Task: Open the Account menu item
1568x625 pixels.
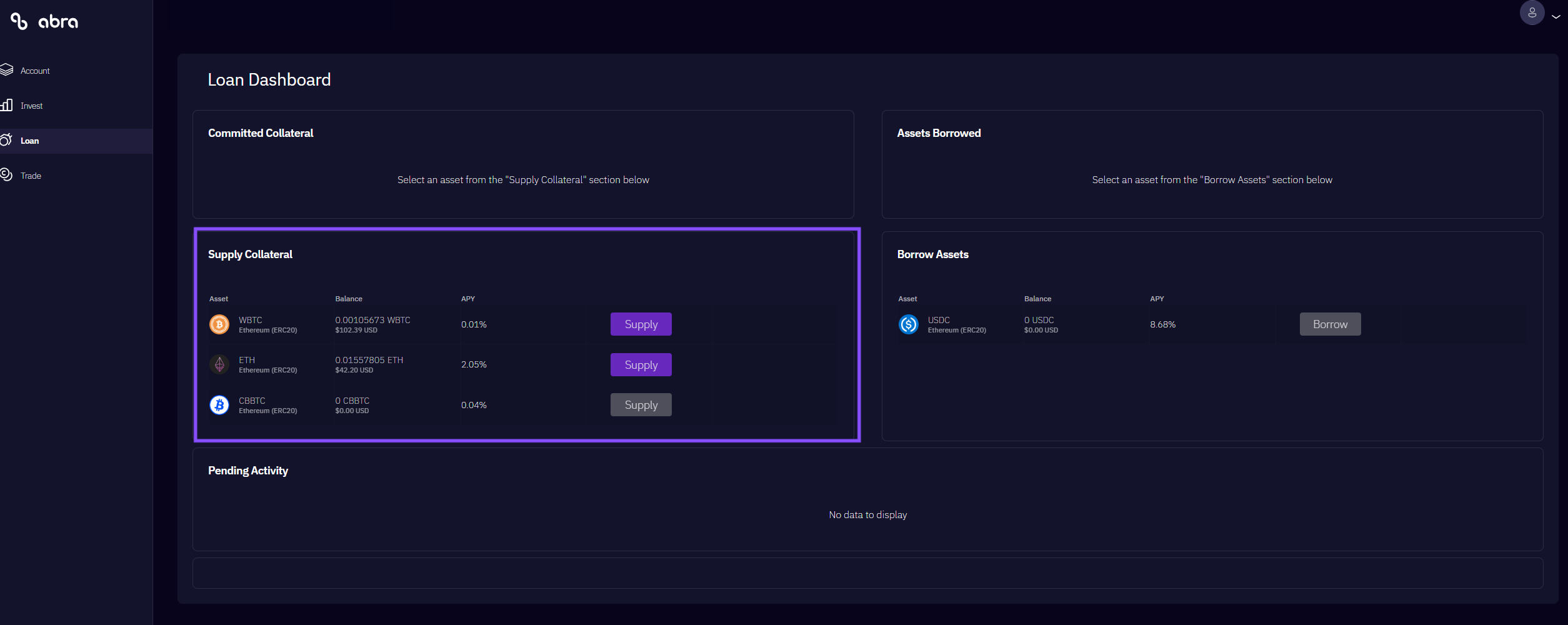Action: pos(76,71)
